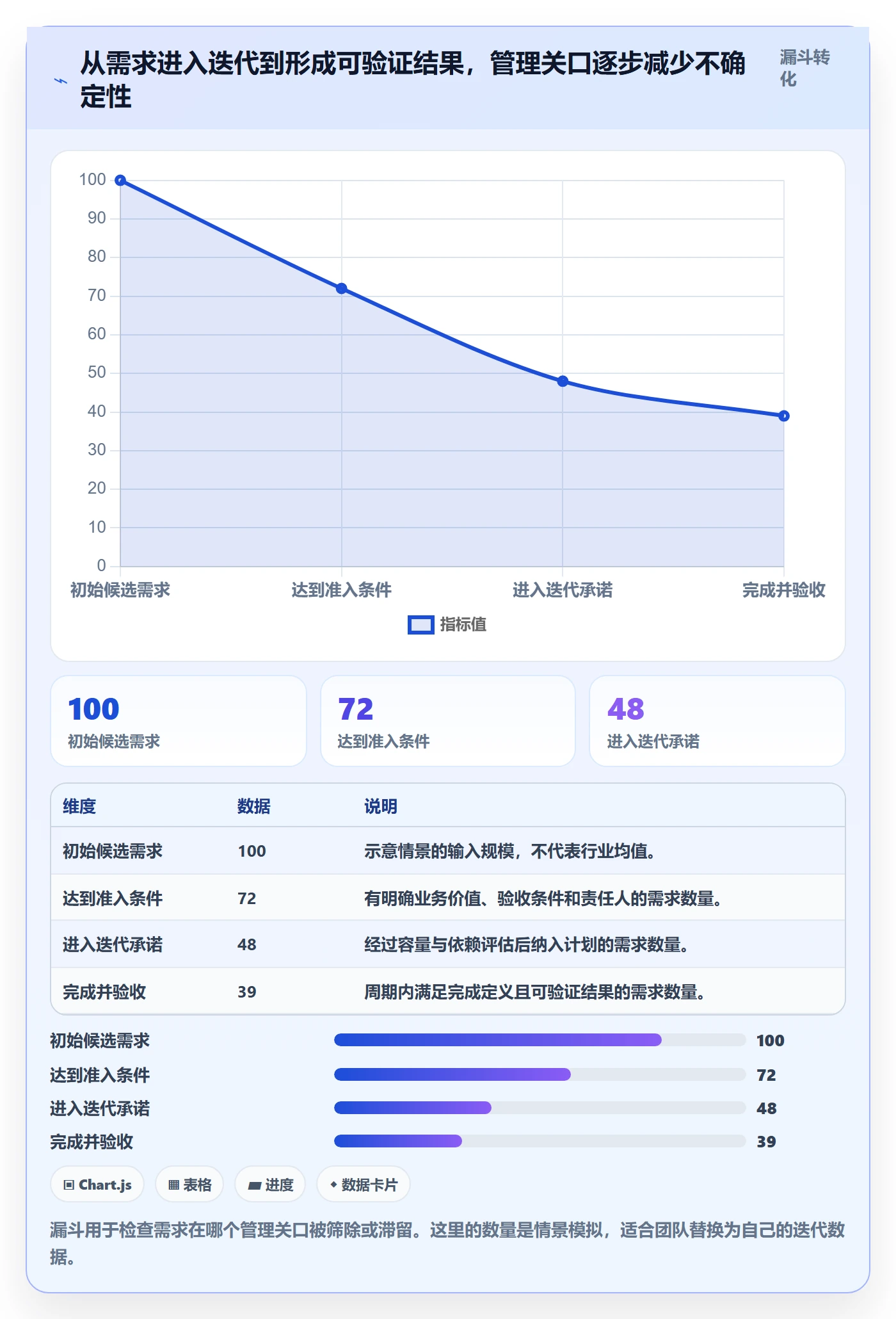Click the table grid icon in 表格 chip
896x1319 pixels.
point(174,1185)
